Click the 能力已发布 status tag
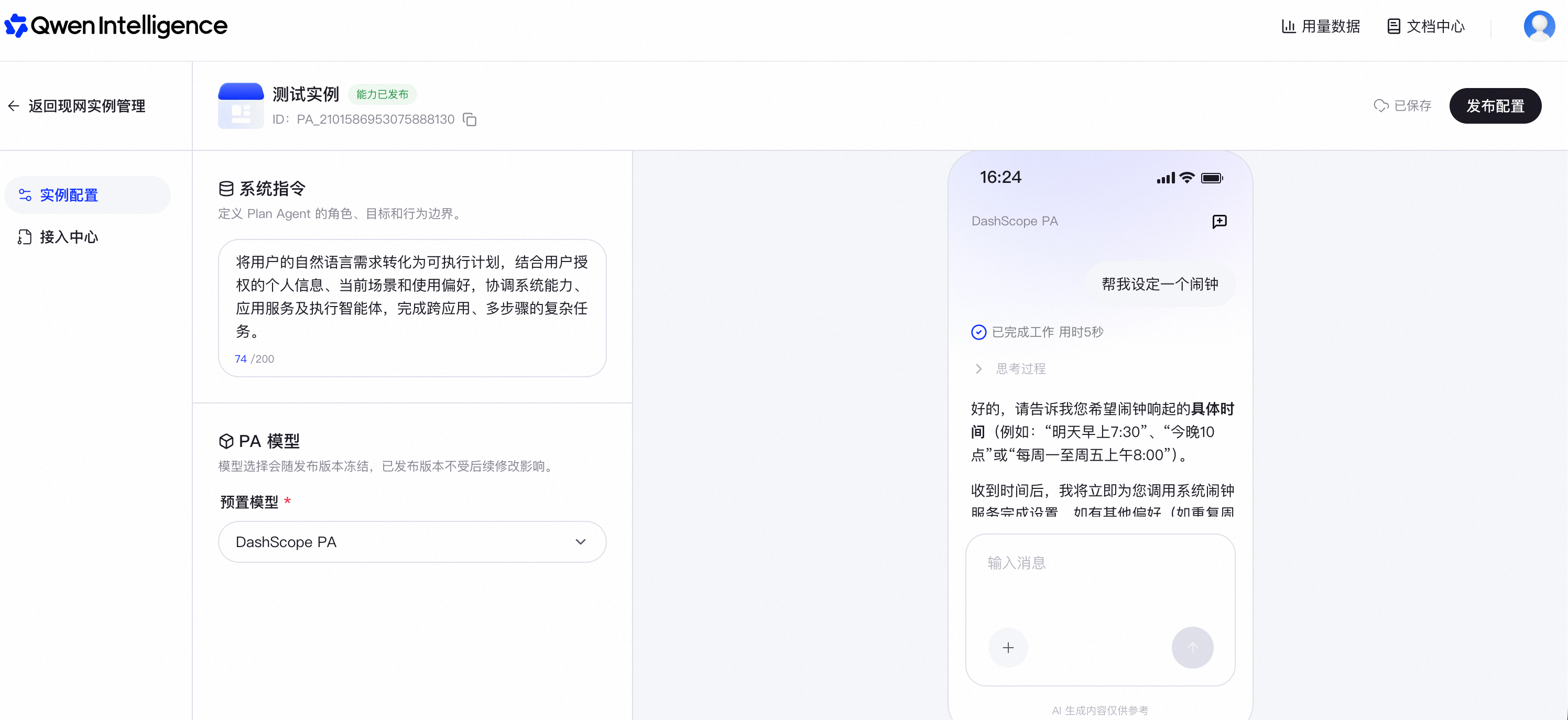 pos(382,94)
